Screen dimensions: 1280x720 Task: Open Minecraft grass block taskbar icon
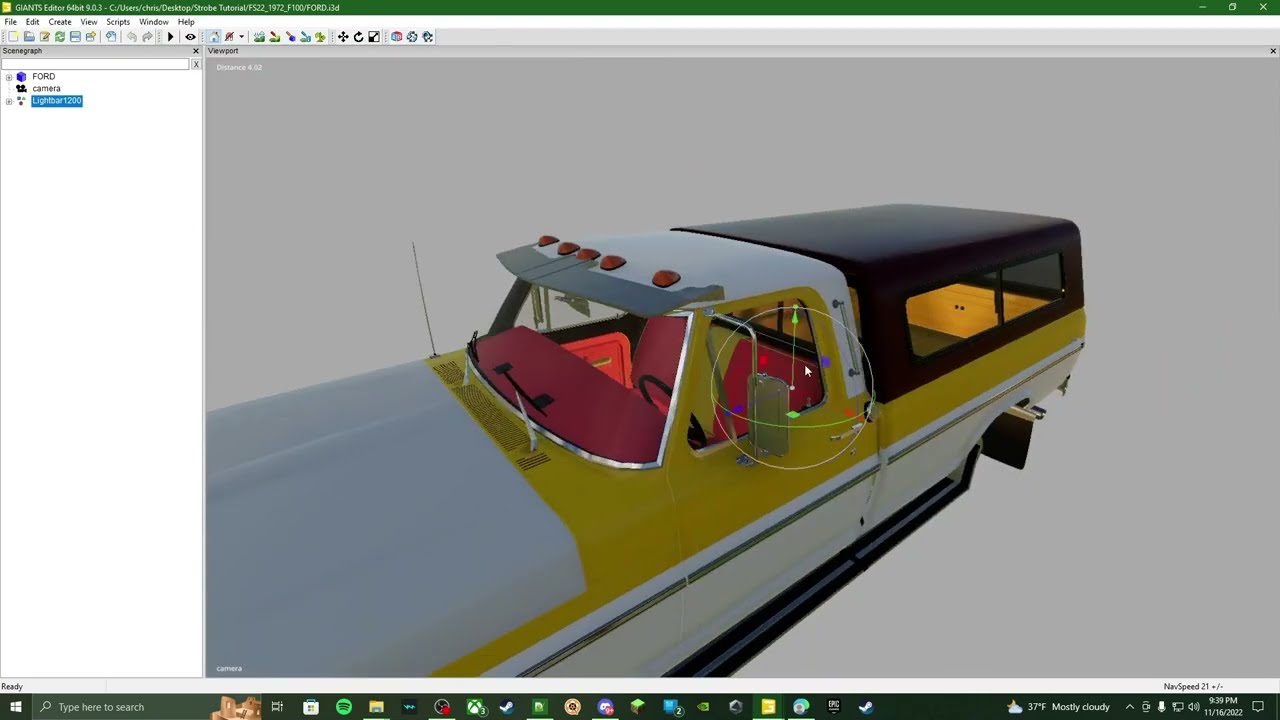pos(638,707)
